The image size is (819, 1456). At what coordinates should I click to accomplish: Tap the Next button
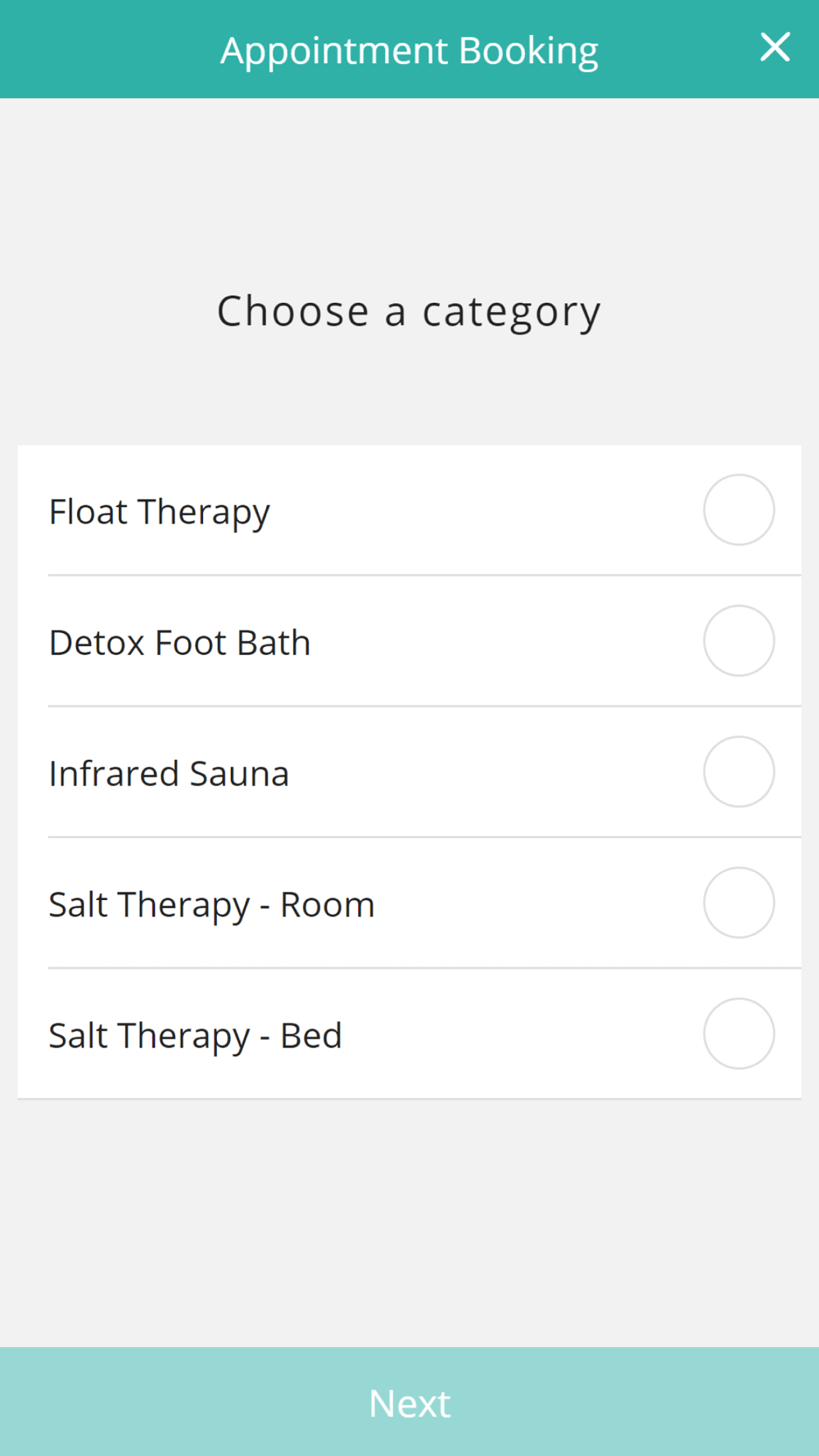pyautogui.click(x=409, y=1401)
